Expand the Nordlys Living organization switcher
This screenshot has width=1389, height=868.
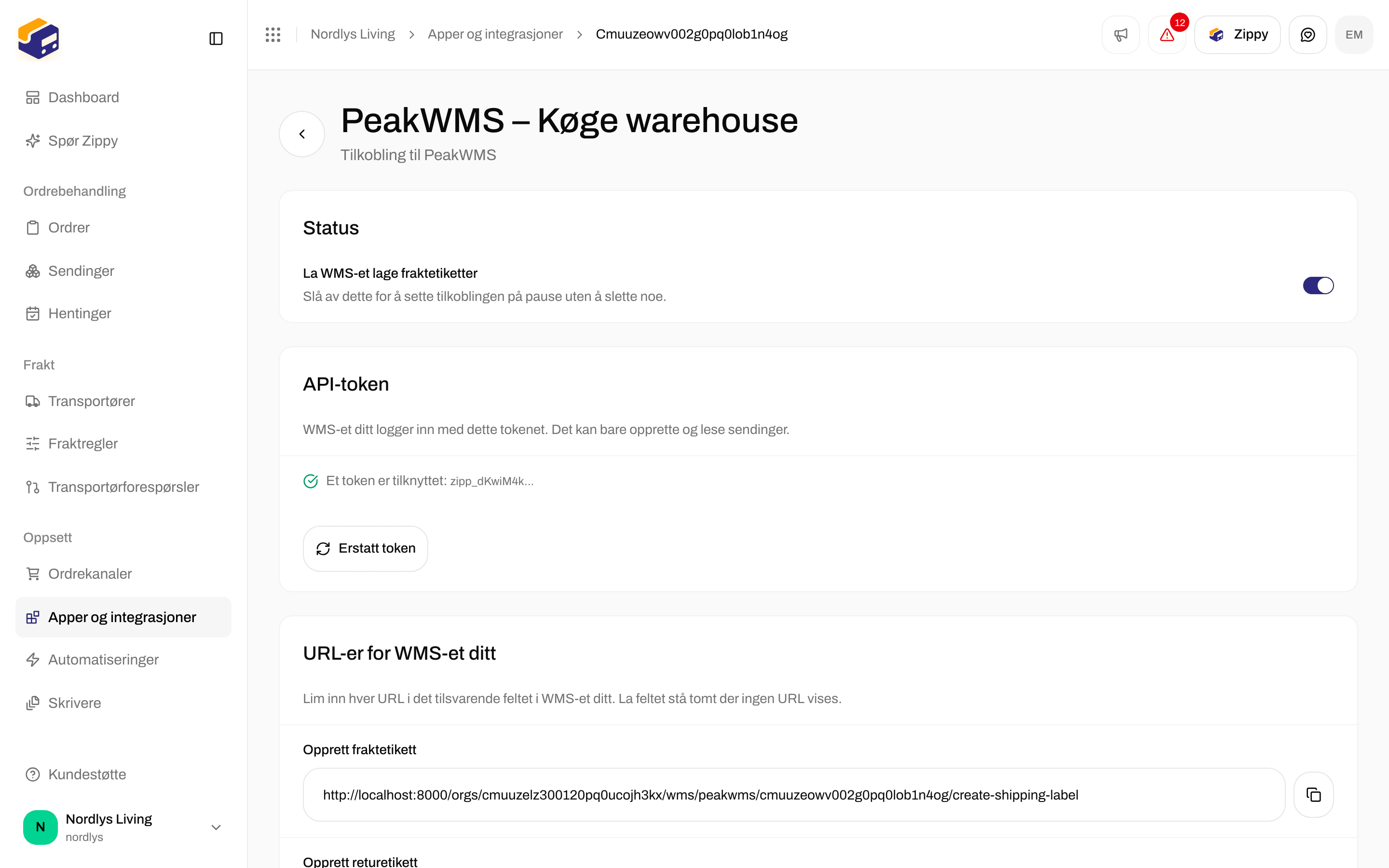123,827
